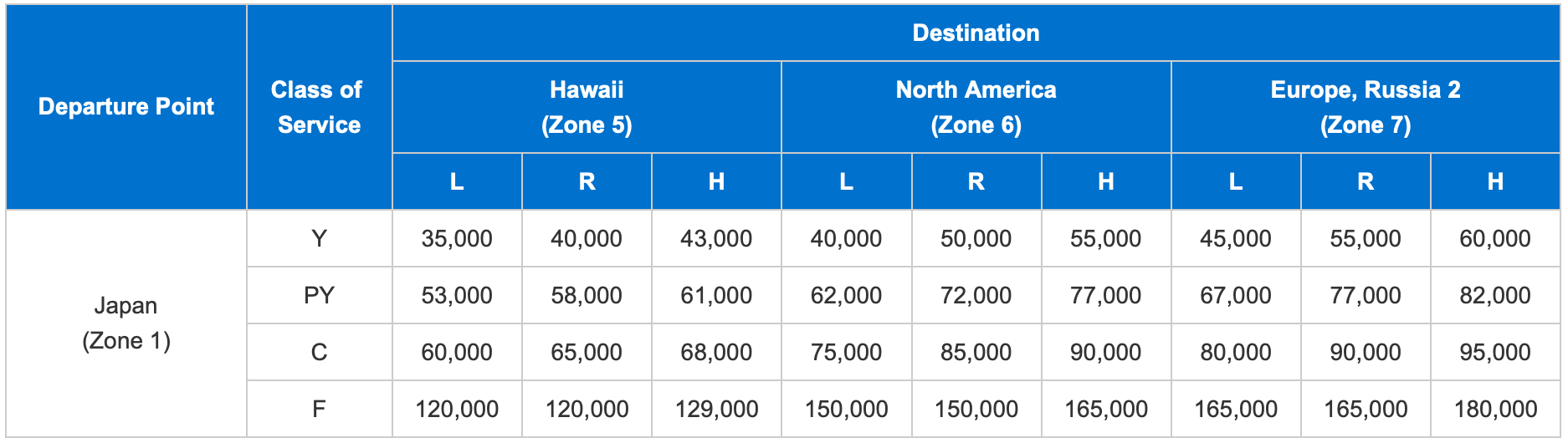Click the Departure Point header cell
1568x443 pixels.
click(x=126, y=107)
